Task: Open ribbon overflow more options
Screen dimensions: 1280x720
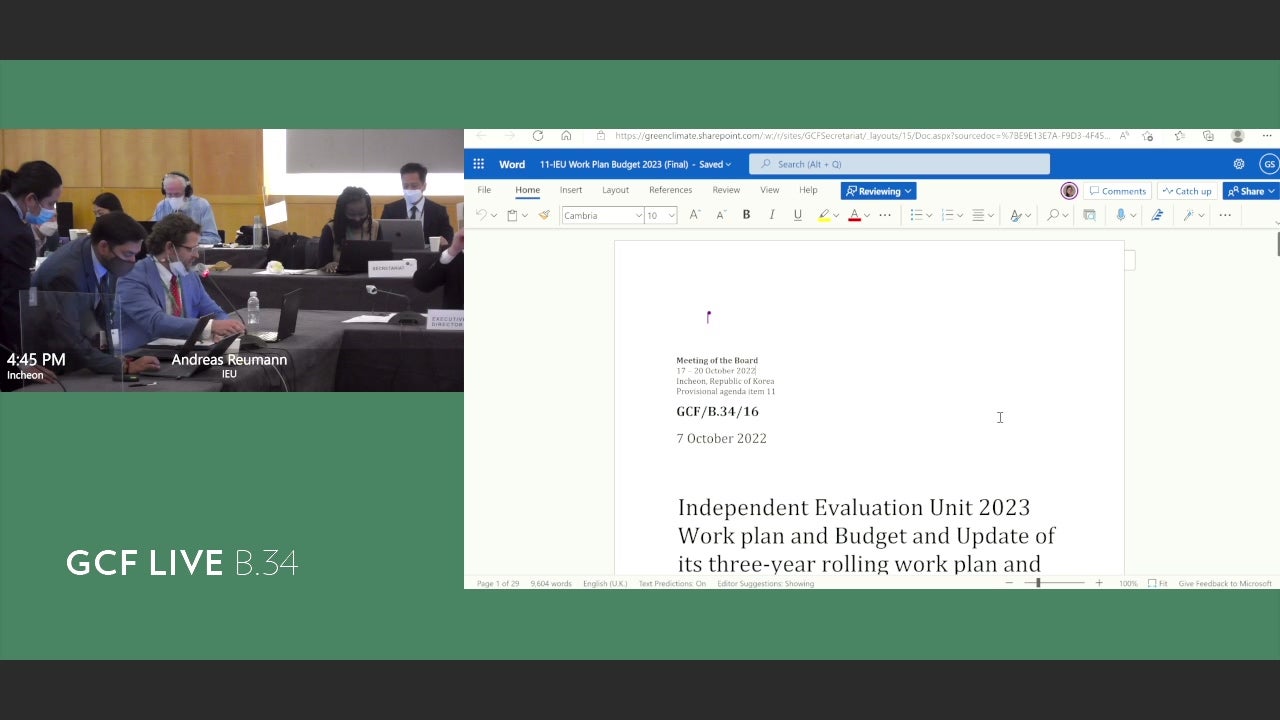Action: pyautogui.click(x=1225, y=215)
